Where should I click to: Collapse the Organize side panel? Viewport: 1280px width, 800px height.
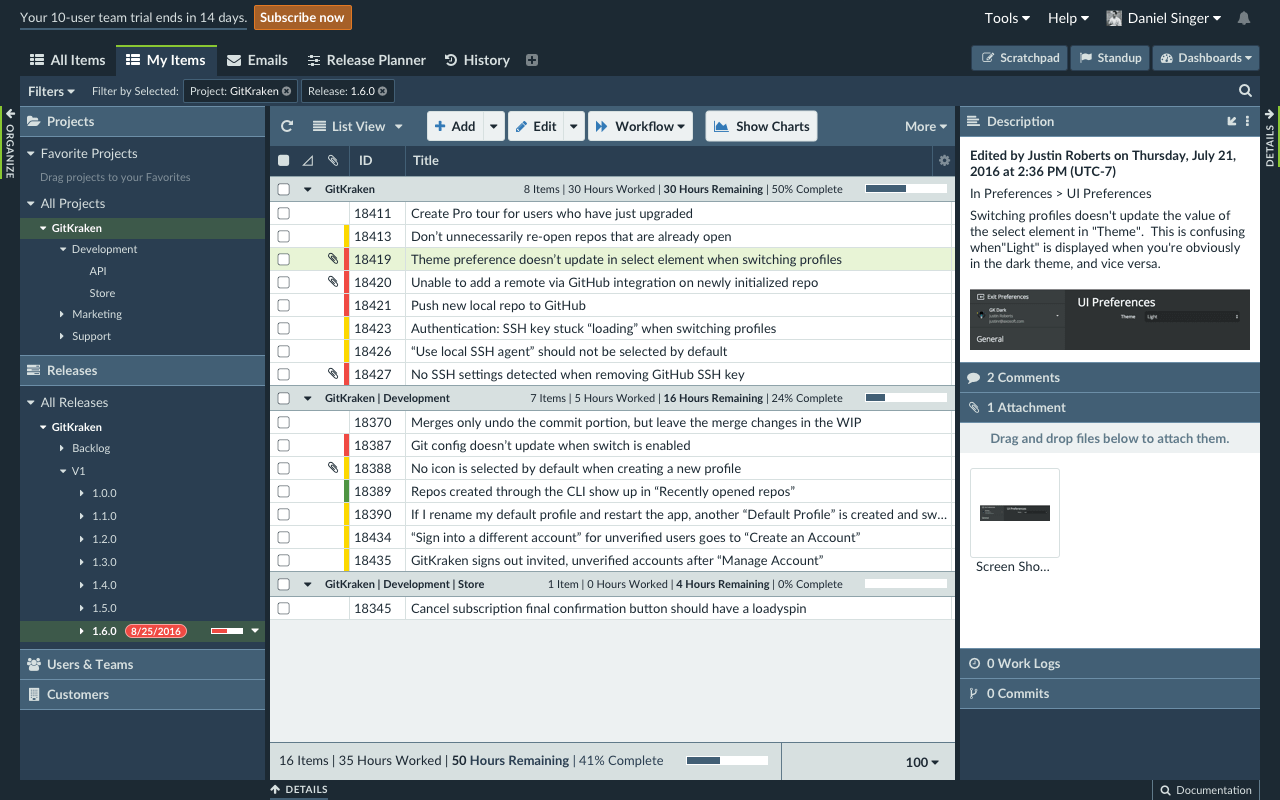[10, 142]
